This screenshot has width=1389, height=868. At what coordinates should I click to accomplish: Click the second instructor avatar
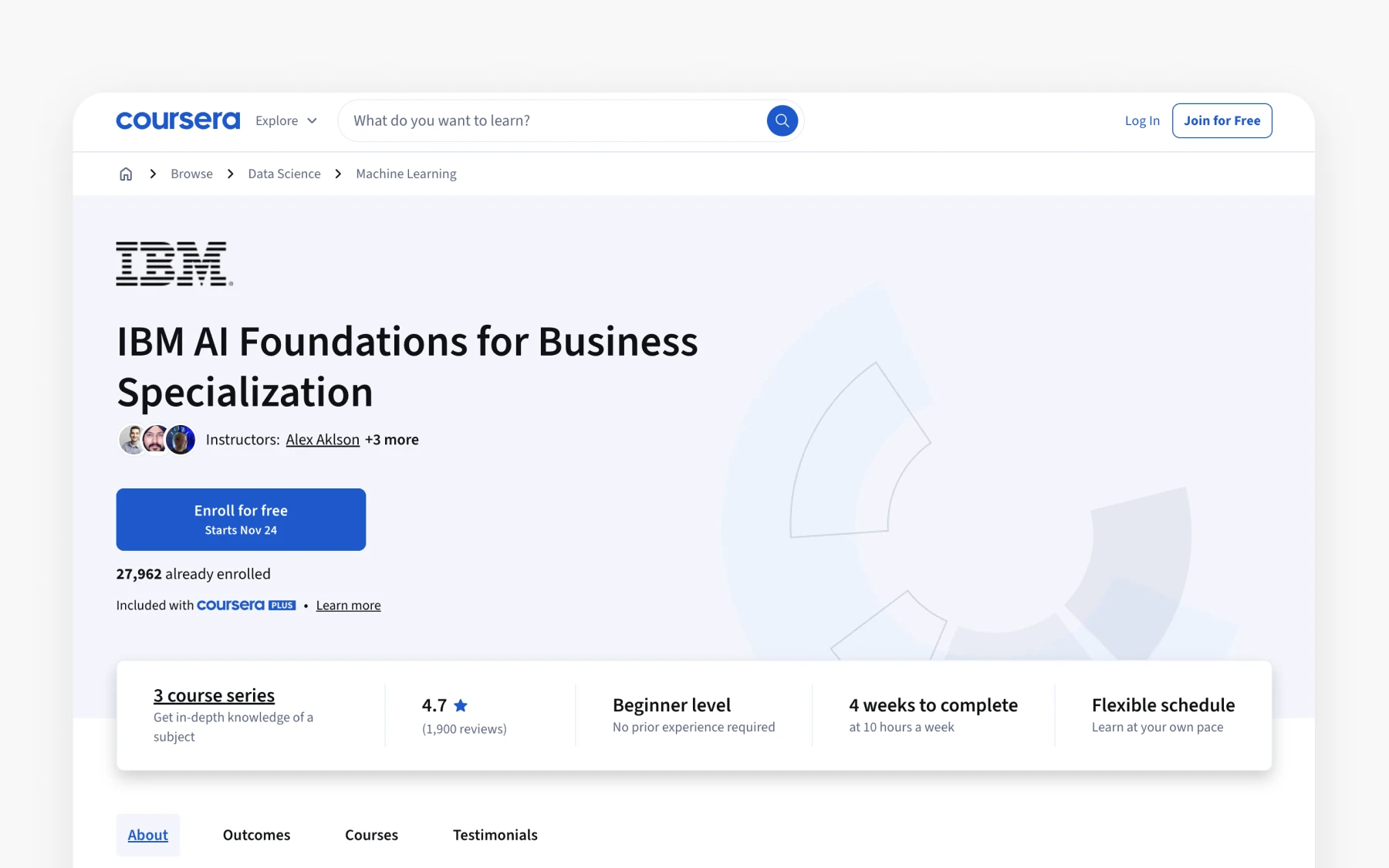155,440
